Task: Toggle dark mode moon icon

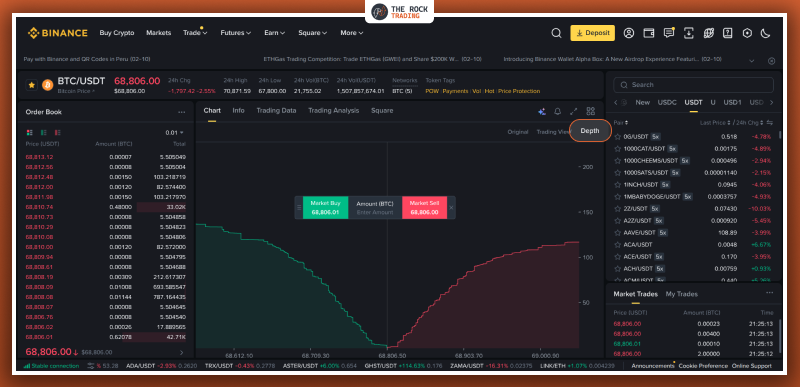Action: pyautogui.click(x=765, y=33)
